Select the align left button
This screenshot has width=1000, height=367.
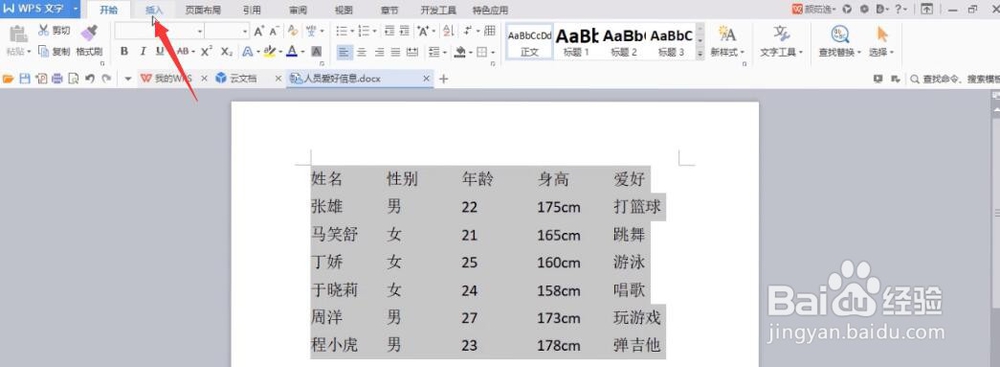pos(344,52)
